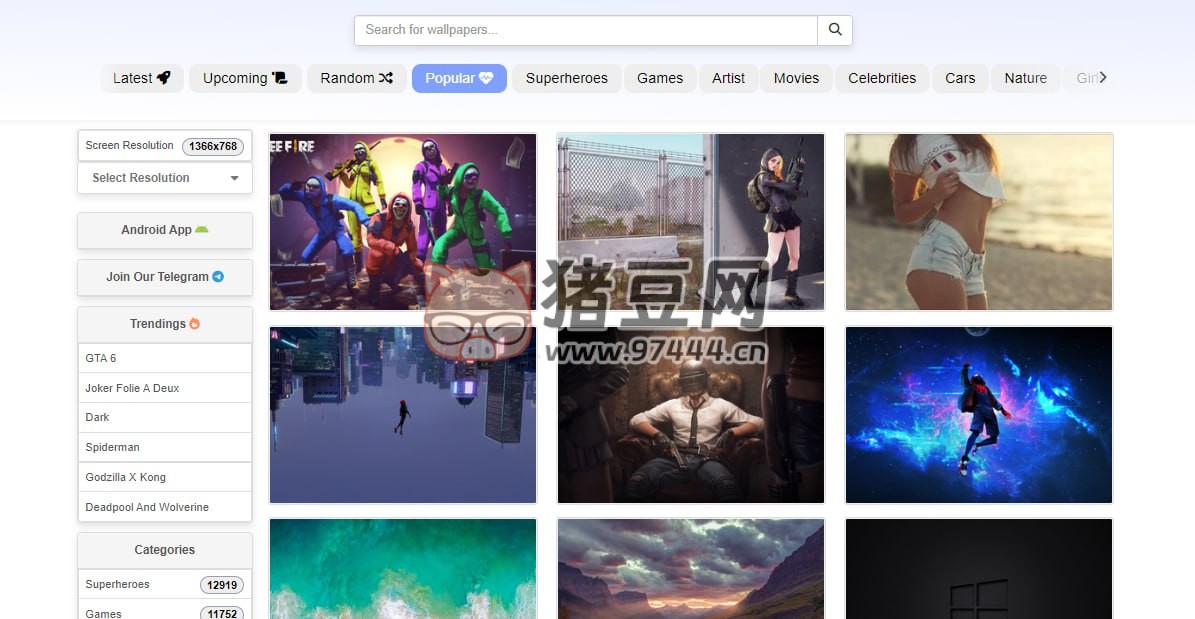Click the magnifying glass search icon
This screenshot has height=619, width=1195.
(x=835, y=30)
